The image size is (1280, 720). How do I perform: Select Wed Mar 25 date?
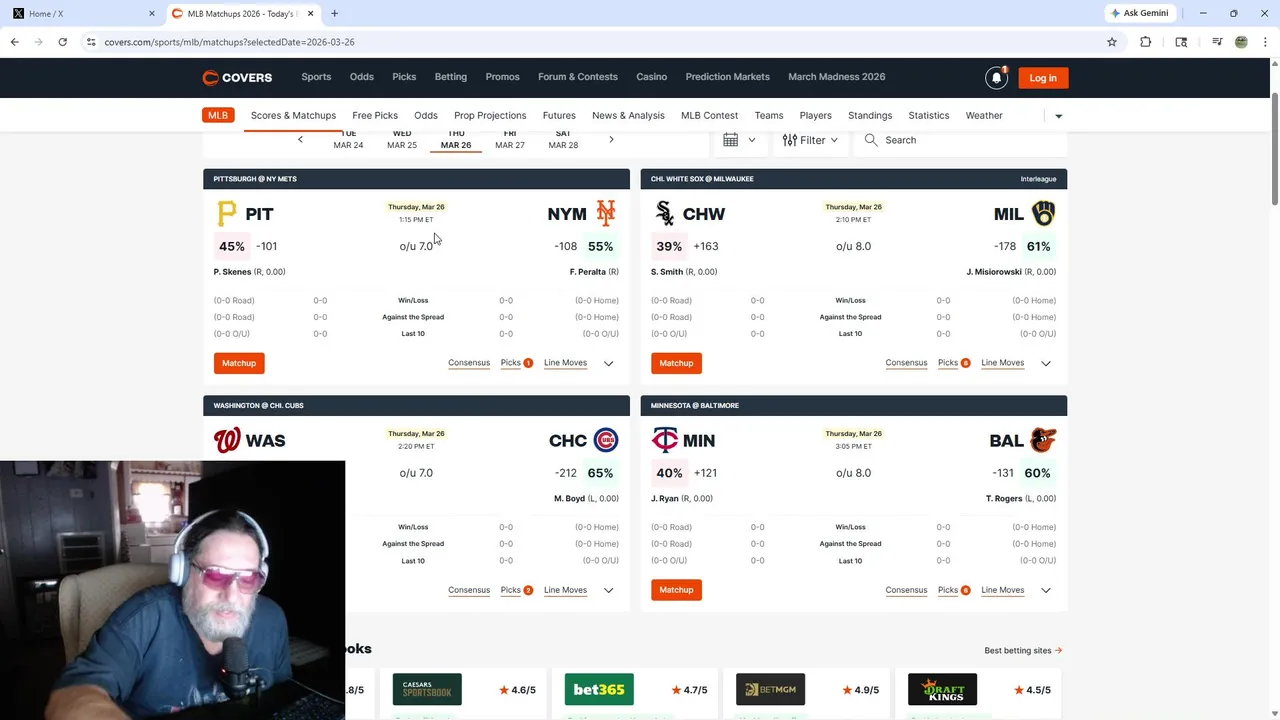point(402,140)
